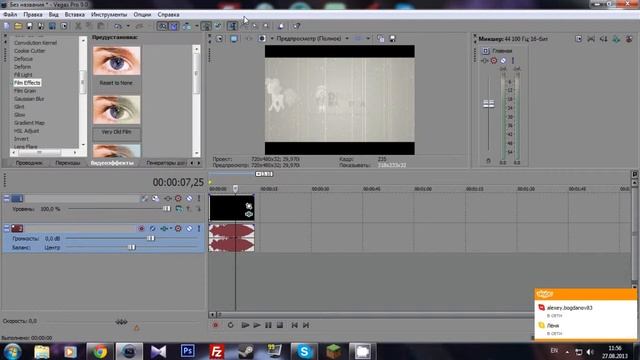Solo video track 1

click(199, 198)
